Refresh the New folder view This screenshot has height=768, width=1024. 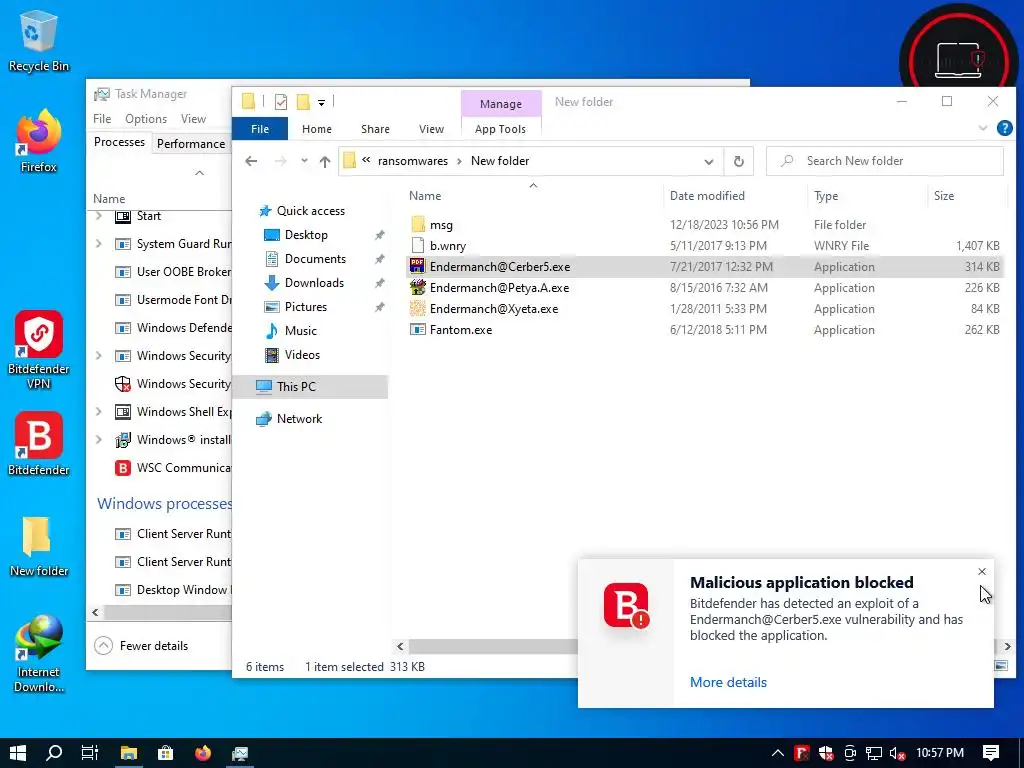point(739,161)
